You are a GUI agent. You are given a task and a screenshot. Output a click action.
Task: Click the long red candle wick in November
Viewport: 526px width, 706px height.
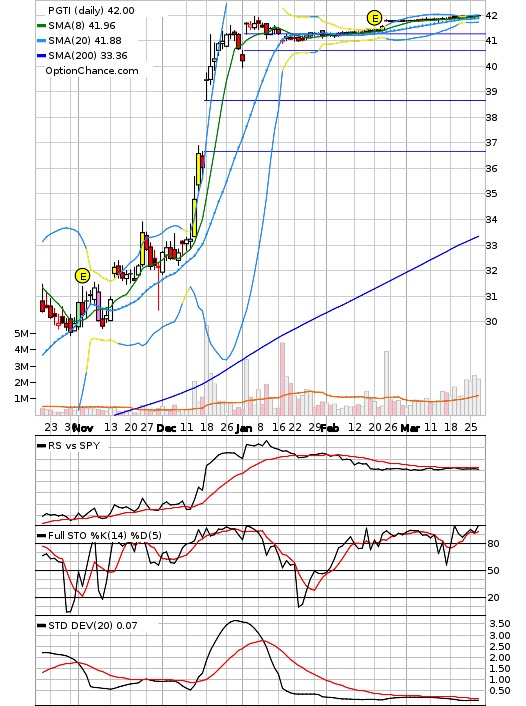point(159,288)
